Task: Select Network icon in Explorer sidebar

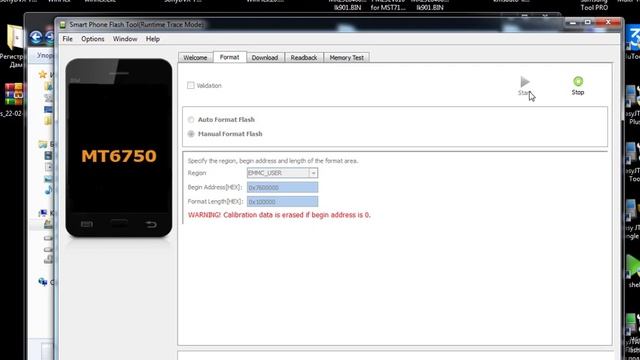Action: [x=43, y=282]
